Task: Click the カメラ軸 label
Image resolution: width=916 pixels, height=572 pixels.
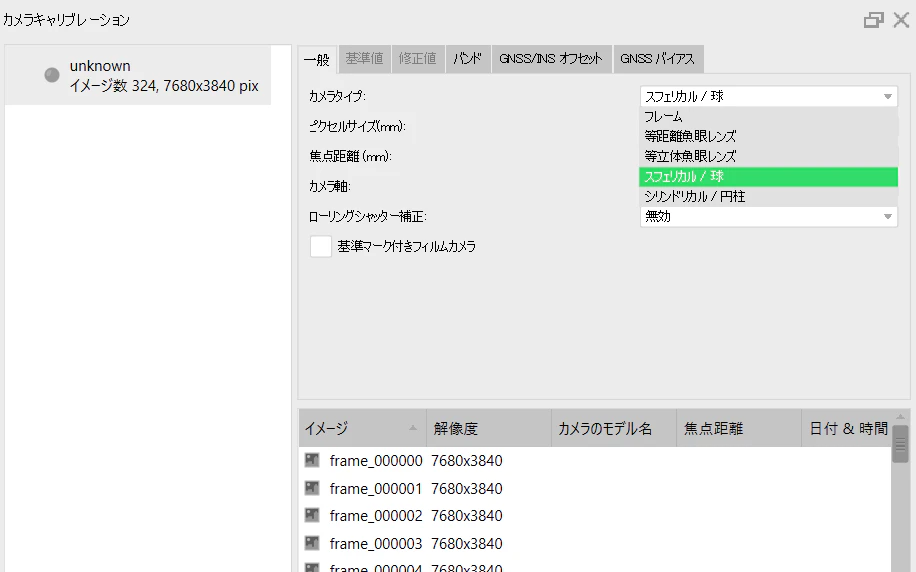Action: [330, 186]
